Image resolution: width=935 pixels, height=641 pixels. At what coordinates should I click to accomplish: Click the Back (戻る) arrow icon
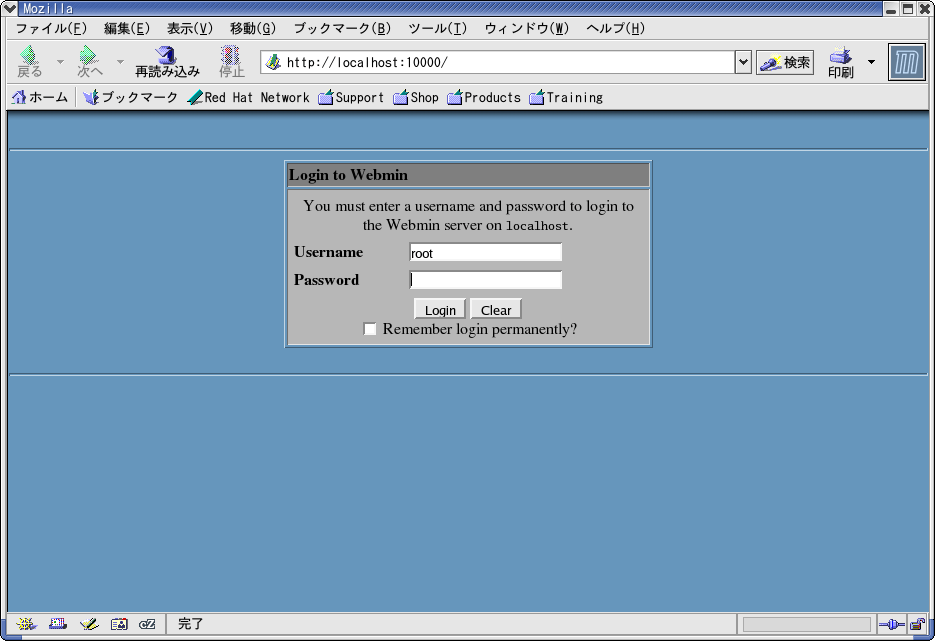click(29, 55)
